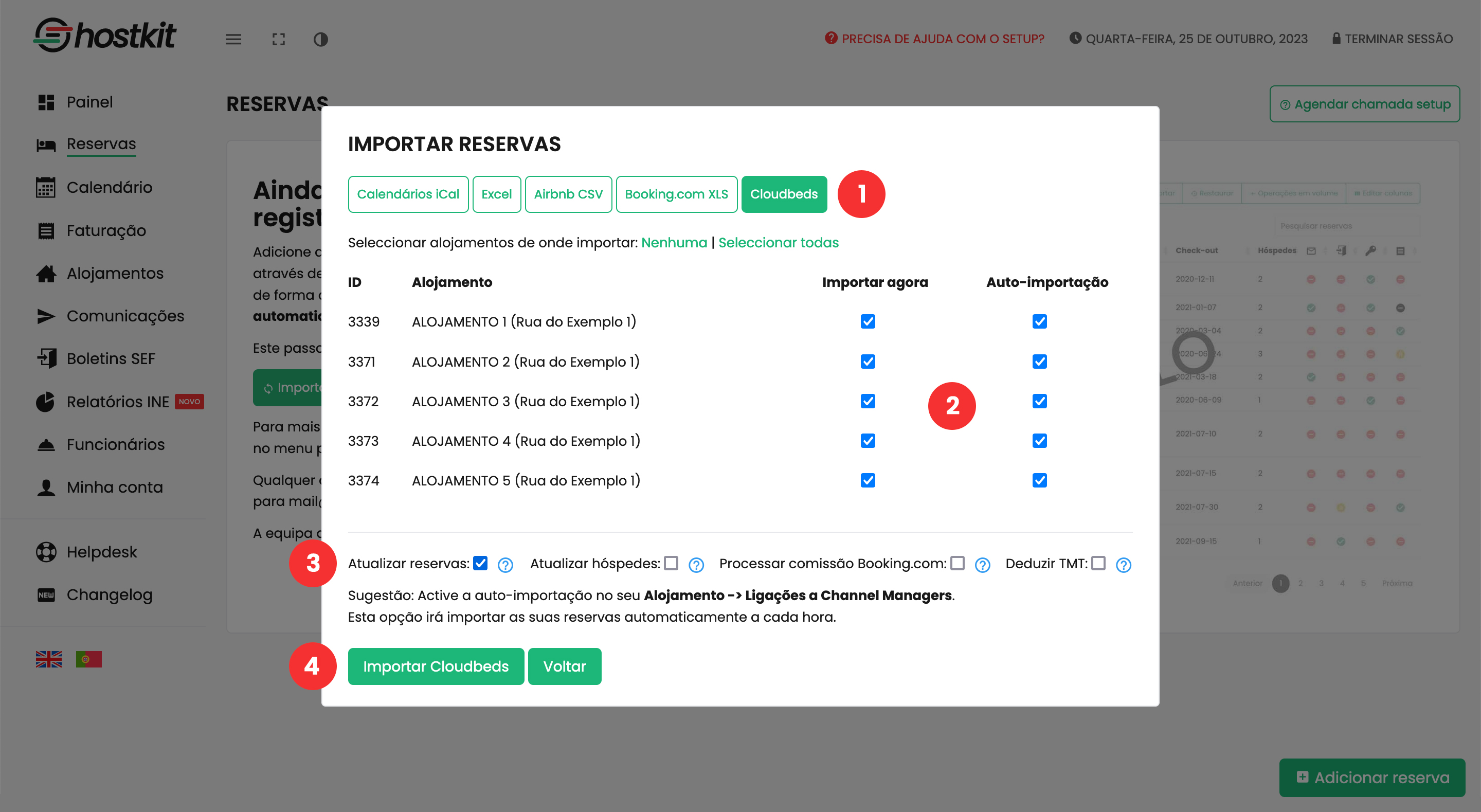The width and height of the screenshot is (1481, 812).
Task: Click the Minha conta person icon
Action: (46, 487)
